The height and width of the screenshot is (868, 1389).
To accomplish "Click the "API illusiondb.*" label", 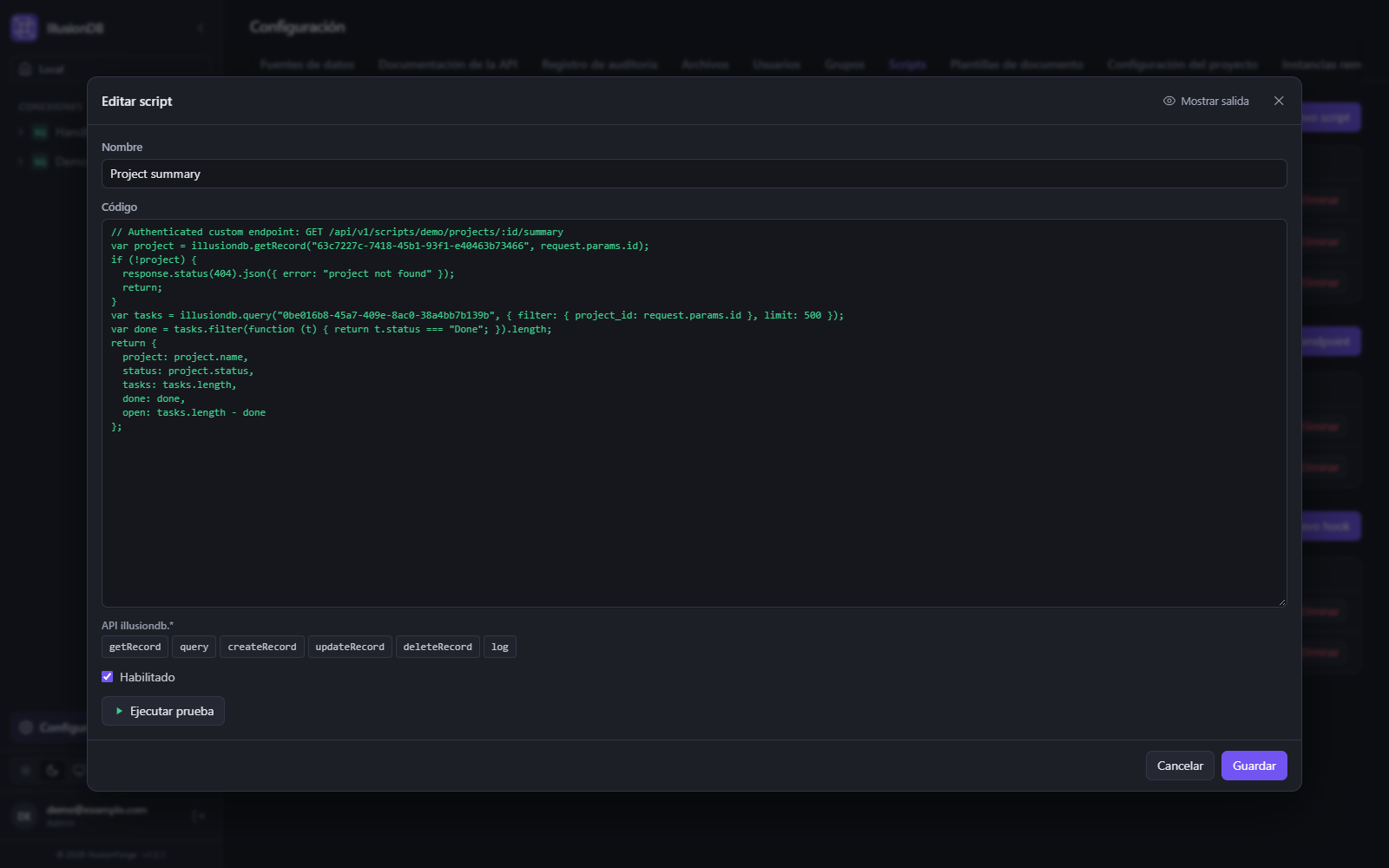I will [x=138, y=626].
